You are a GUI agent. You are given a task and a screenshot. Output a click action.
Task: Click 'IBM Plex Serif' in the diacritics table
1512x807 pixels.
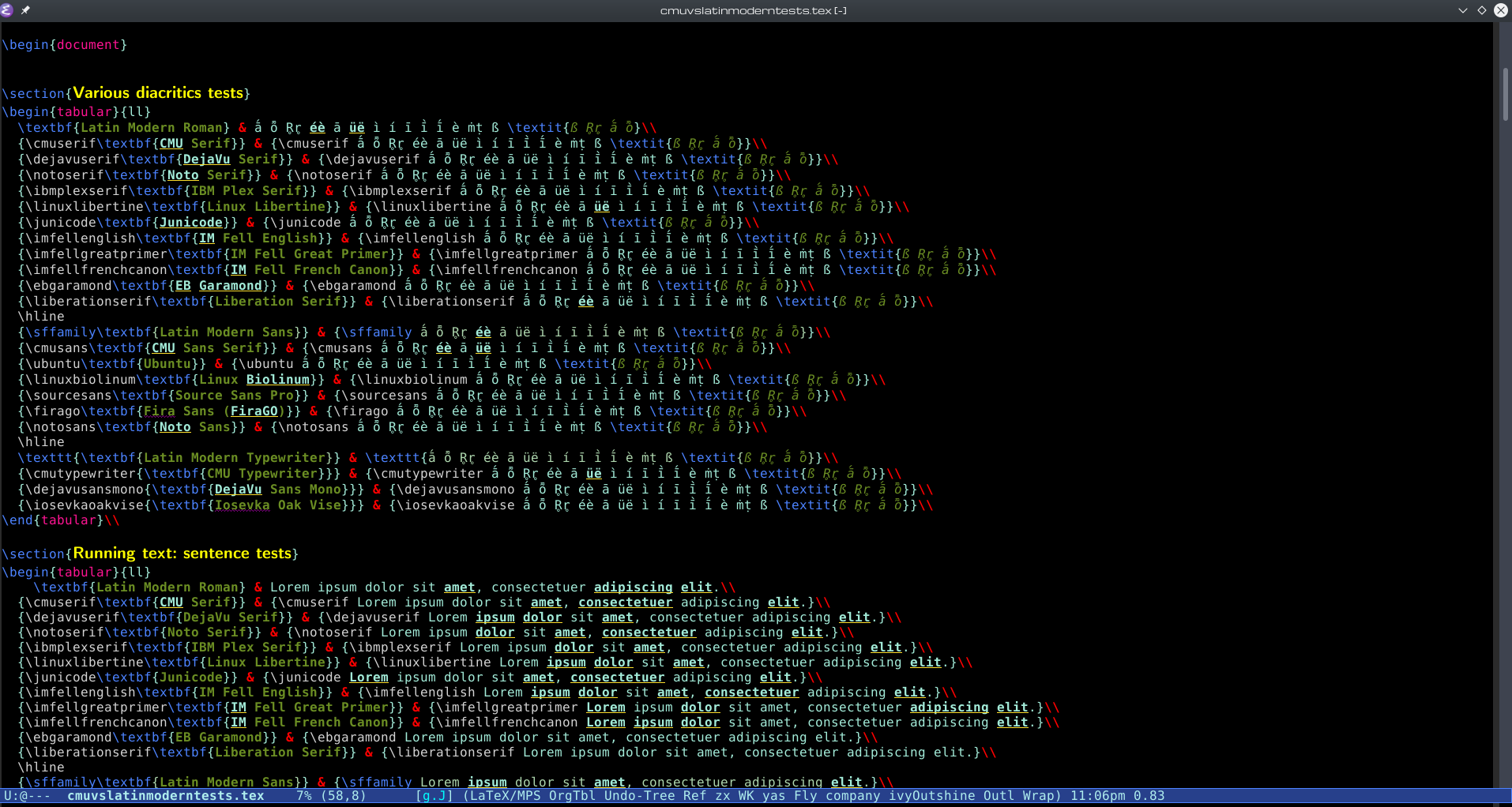[246, 191]
